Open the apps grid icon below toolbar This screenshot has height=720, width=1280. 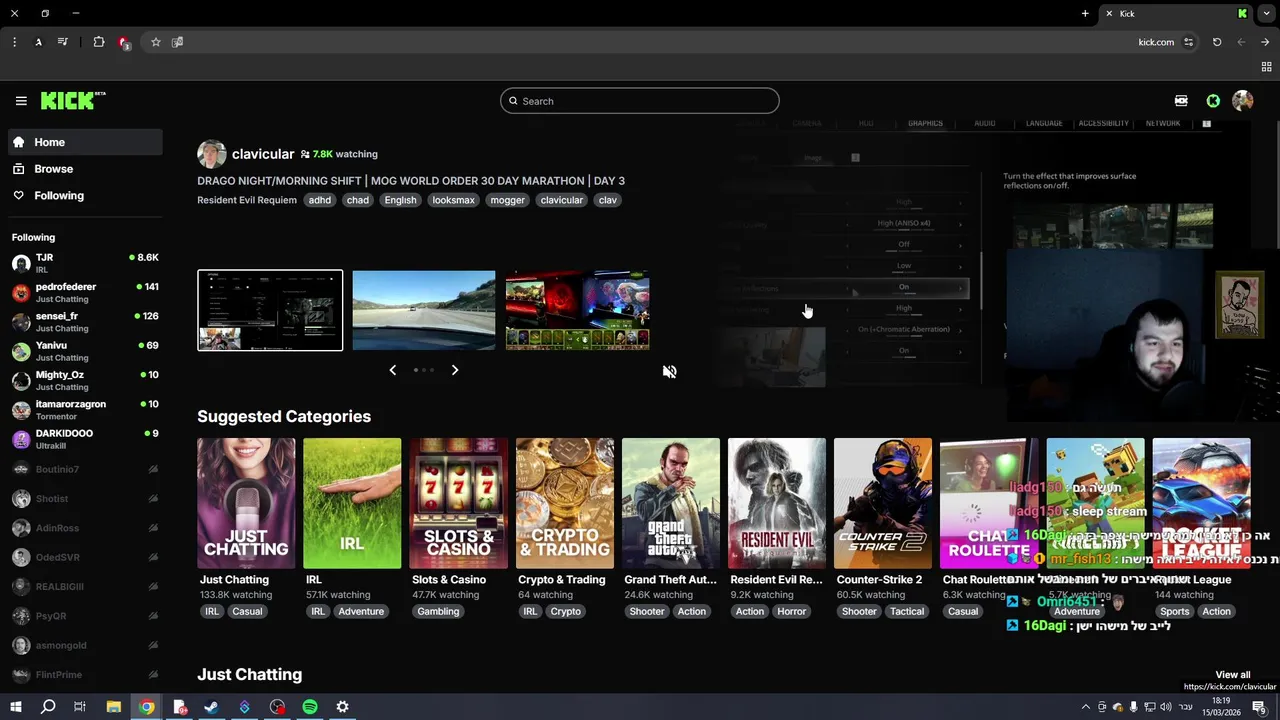(1266, 66)
